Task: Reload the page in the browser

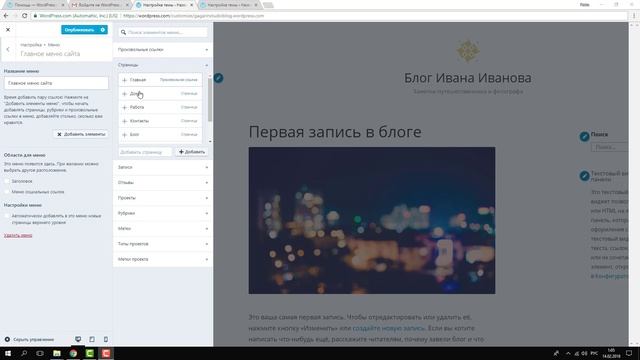Action: pyautogui.click(x=24, y=16)
